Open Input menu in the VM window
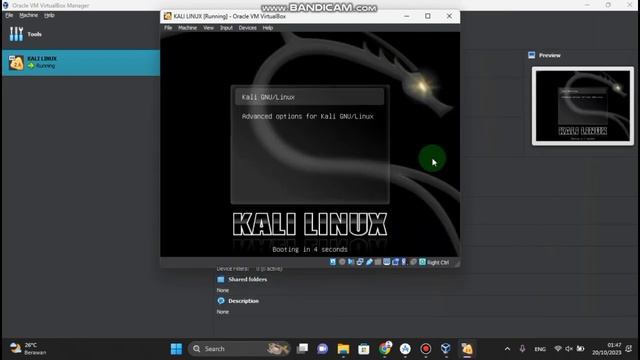640x360 pixels. (226, 28)
